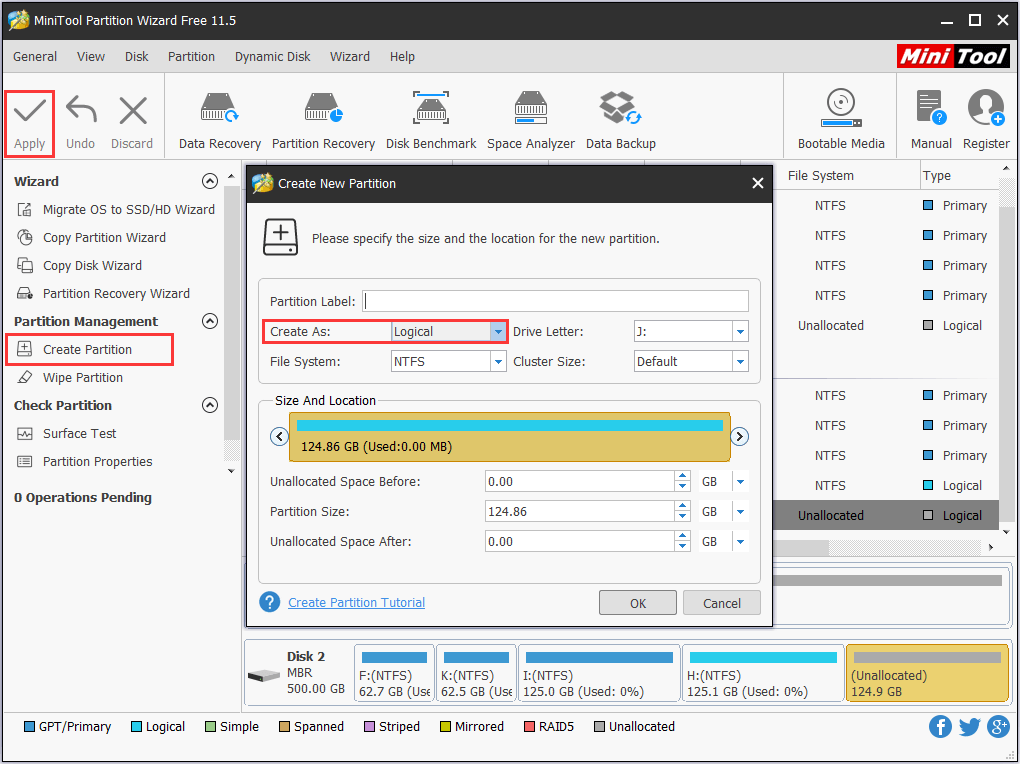Screen dimensions: 1020x764
Task: Start the Disk Benchmark tool
Action: 431,121
